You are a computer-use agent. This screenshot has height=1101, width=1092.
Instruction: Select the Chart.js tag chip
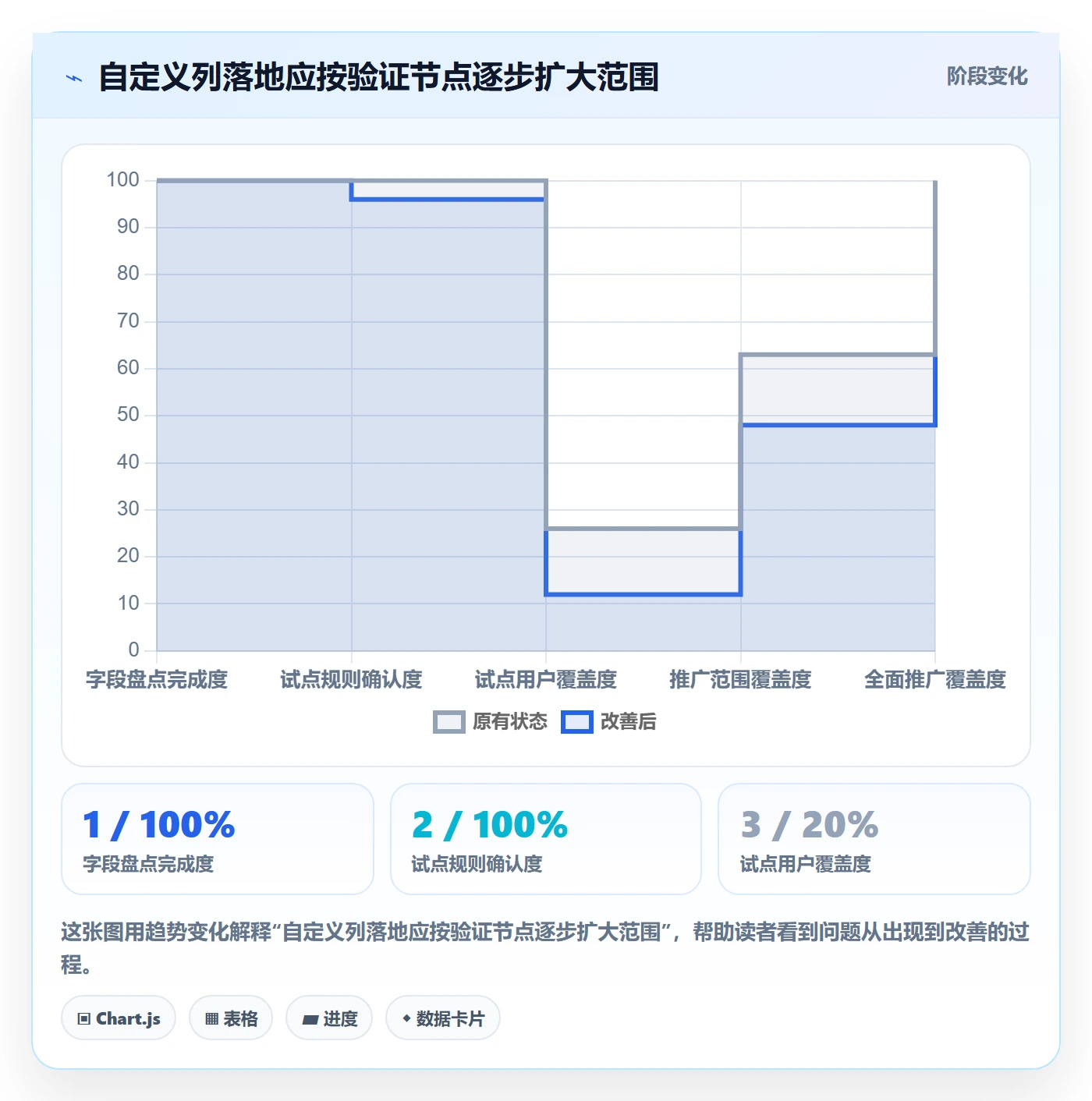coord(119,1018)
